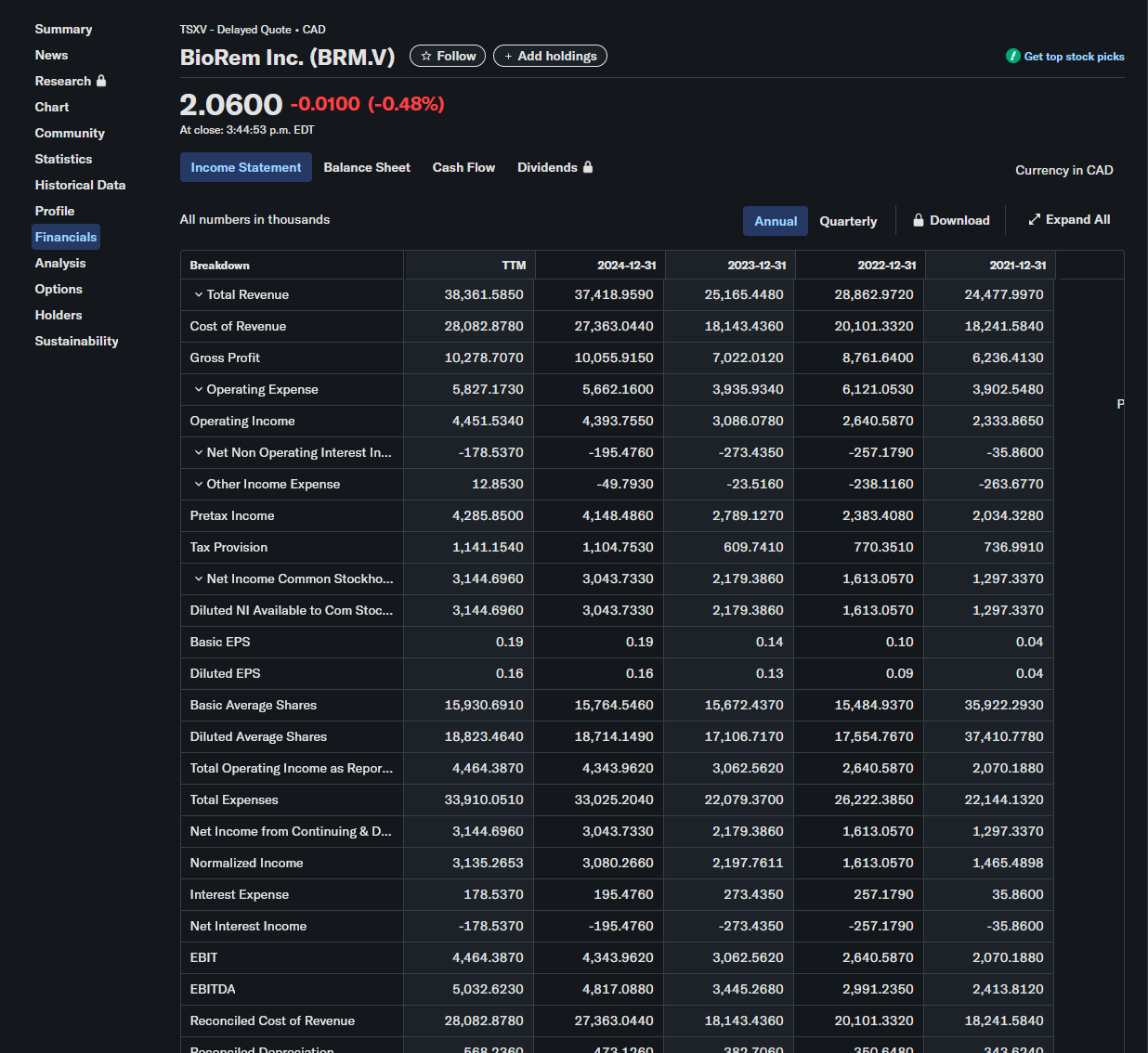Click the Pretax Income row label

(x=232, y=515)
